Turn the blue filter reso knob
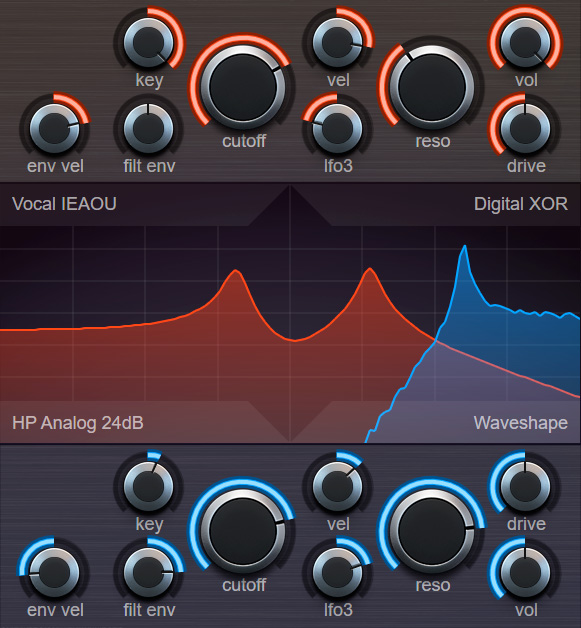 (432, 531)
